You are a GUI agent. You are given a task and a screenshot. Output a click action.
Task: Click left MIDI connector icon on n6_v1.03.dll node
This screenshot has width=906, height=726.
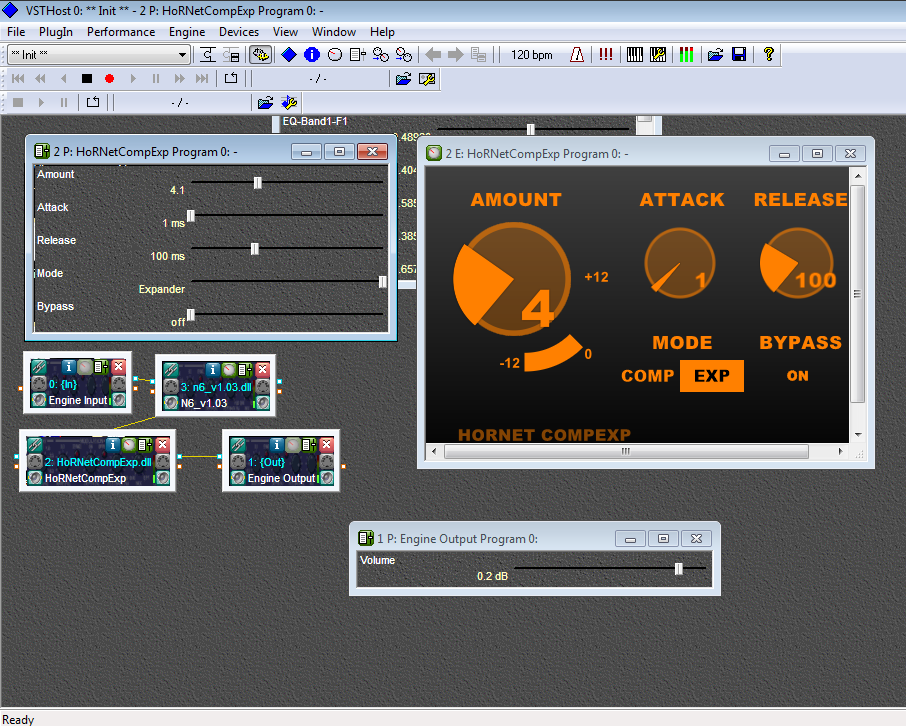point(170,387)
